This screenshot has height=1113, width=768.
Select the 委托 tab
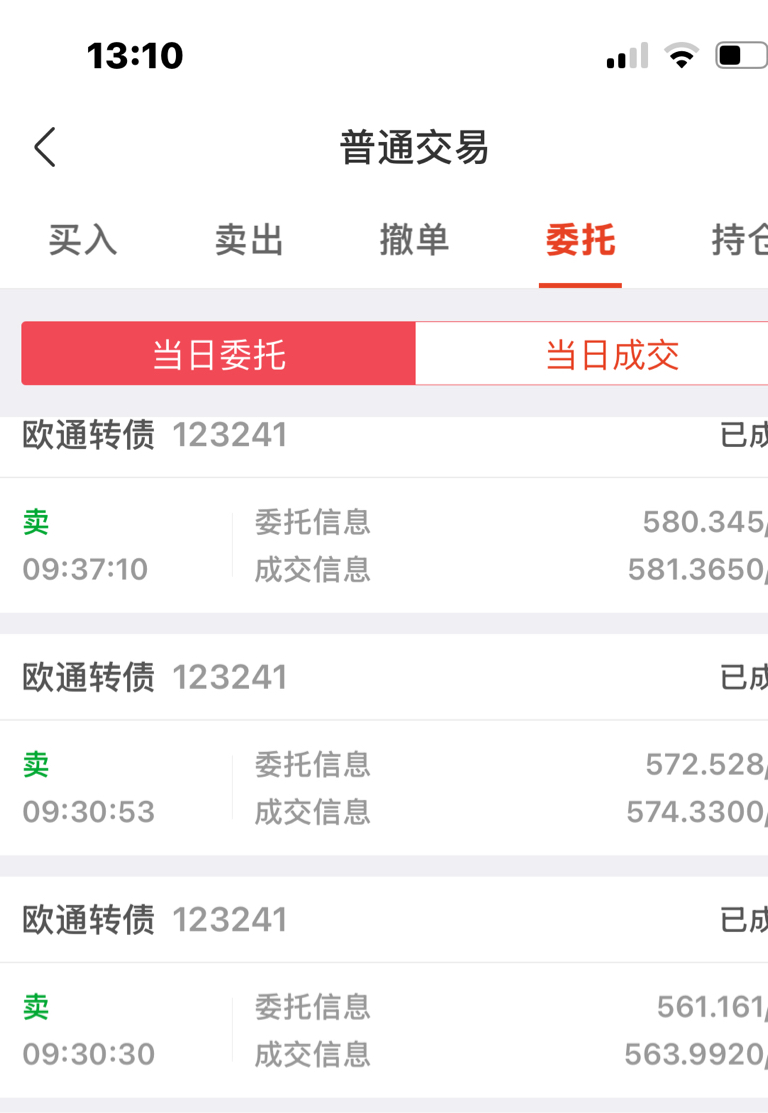(x=581, y=240)
